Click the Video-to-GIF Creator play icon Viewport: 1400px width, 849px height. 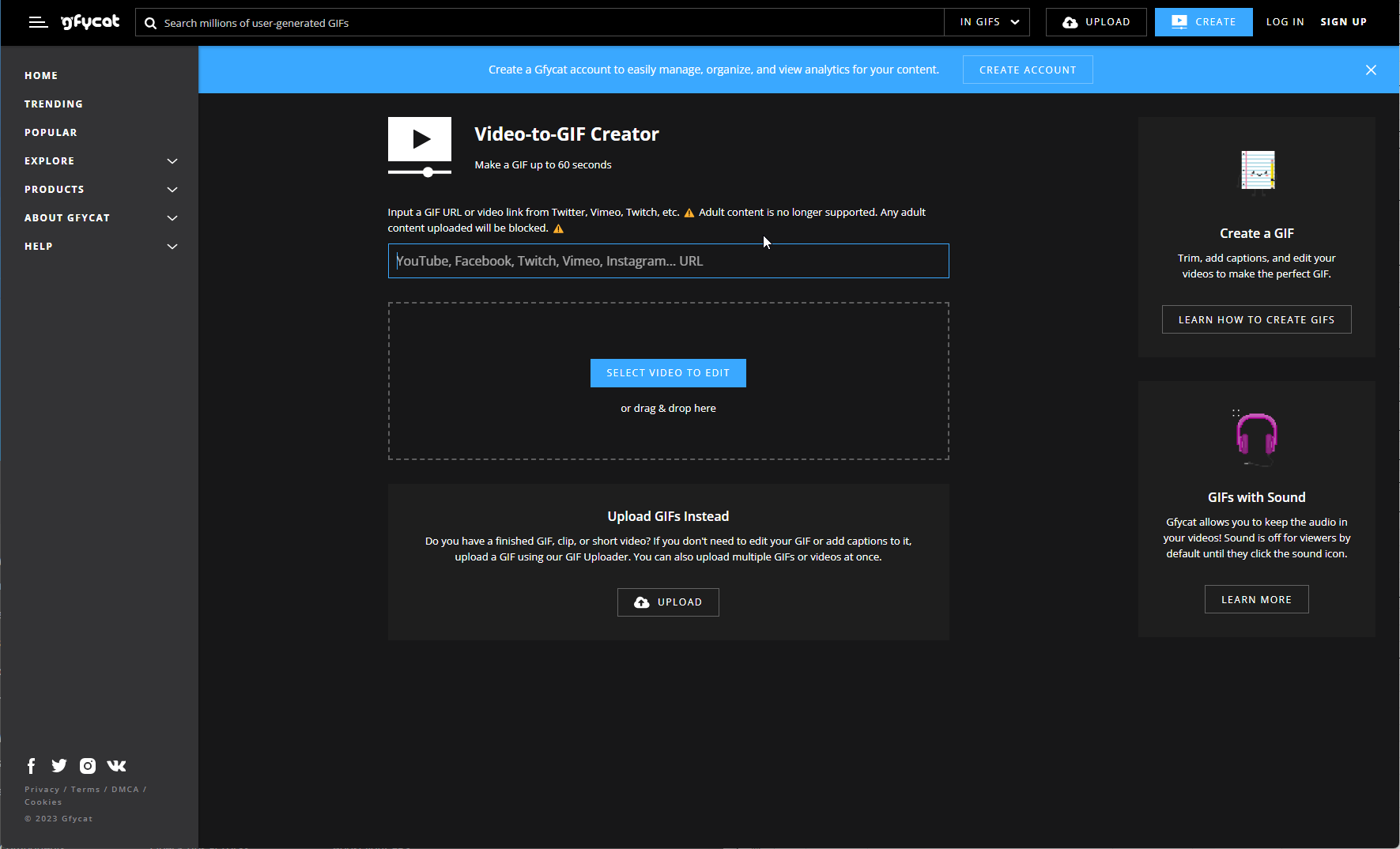tap(420, 146)
